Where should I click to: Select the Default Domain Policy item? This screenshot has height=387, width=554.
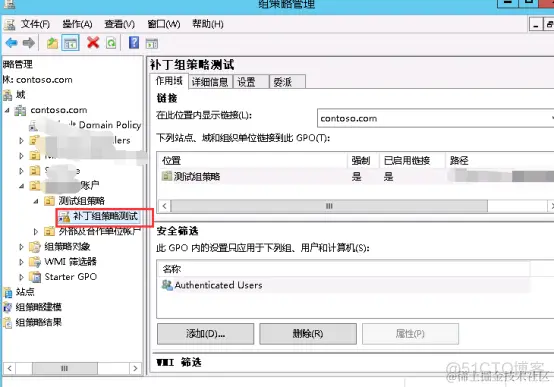pos(110,125)
